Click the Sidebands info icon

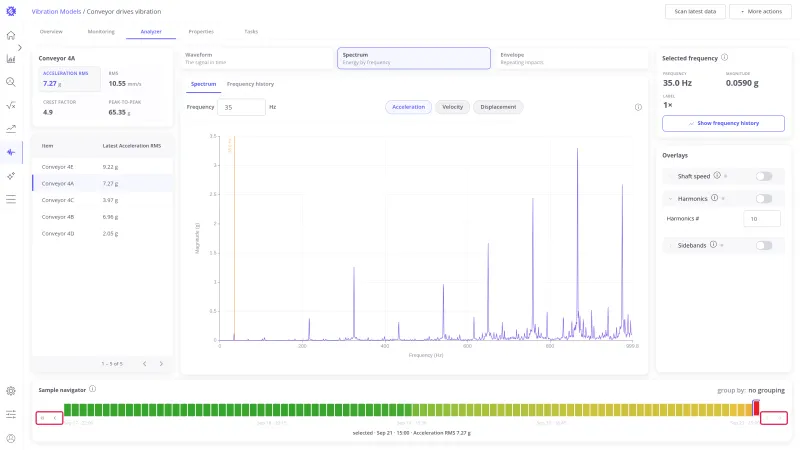coord(713,245)
